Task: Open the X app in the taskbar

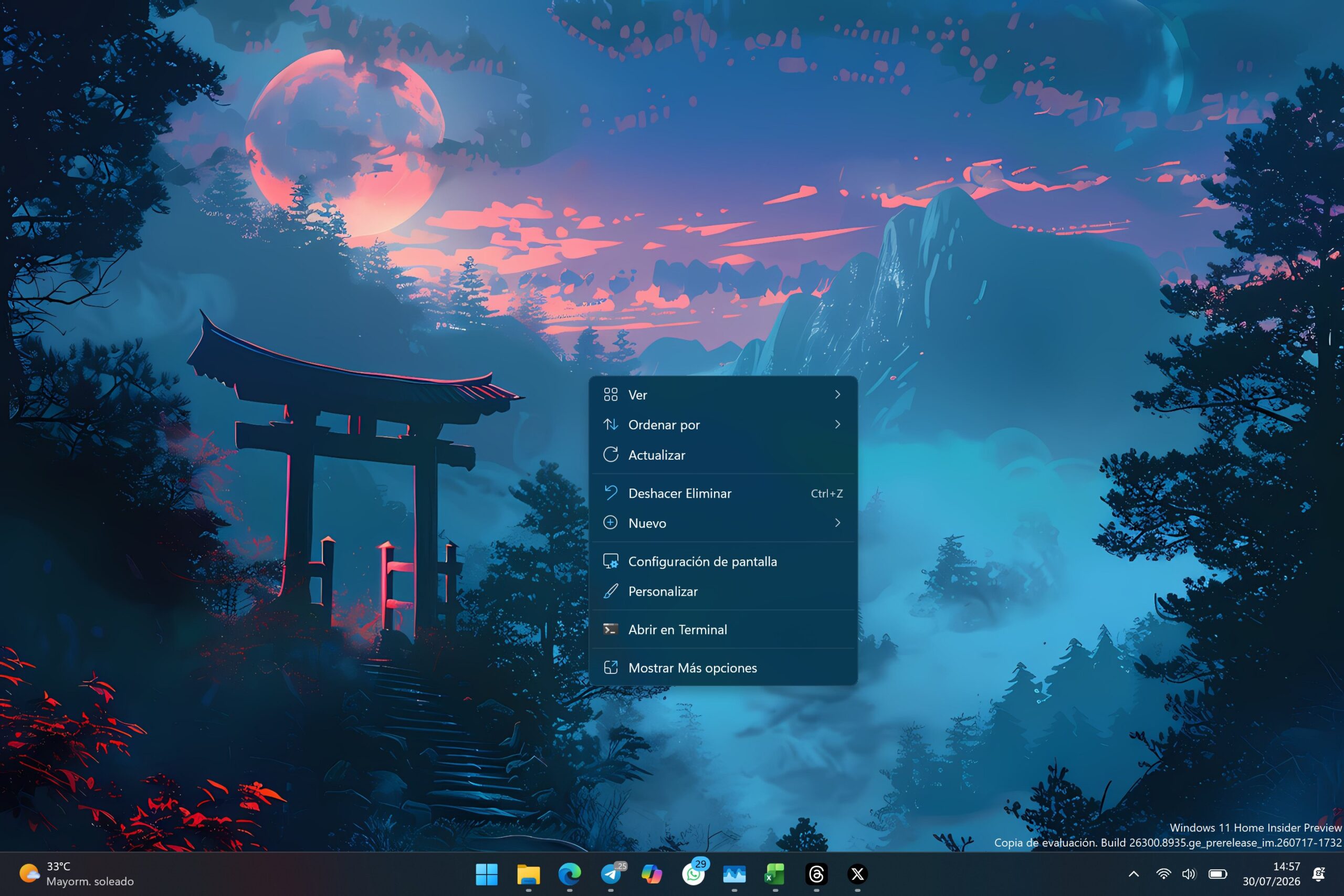Action: [857, 874]
